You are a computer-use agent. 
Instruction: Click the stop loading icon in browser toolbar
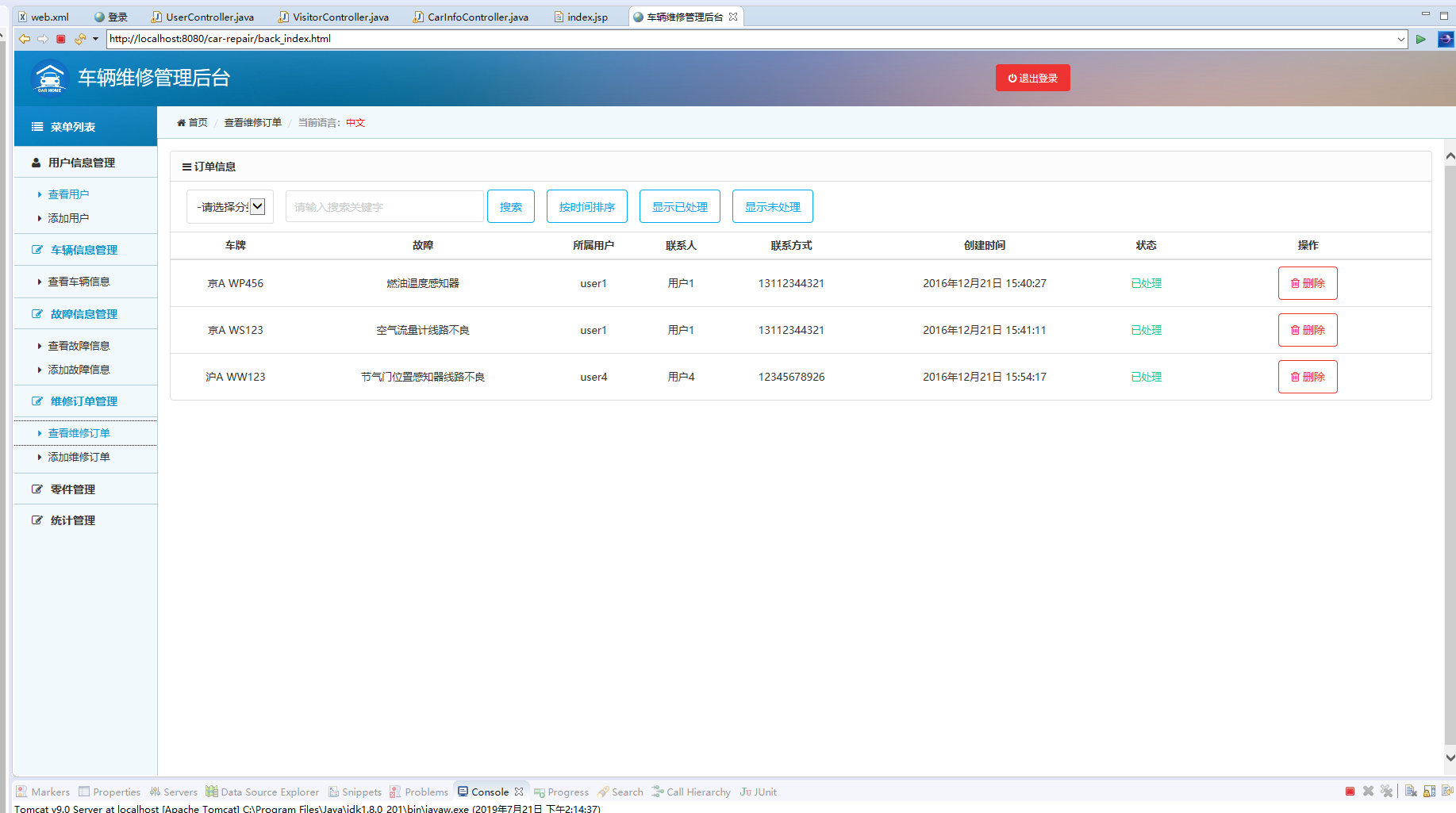pyautogui.click(x=60, y=38)
